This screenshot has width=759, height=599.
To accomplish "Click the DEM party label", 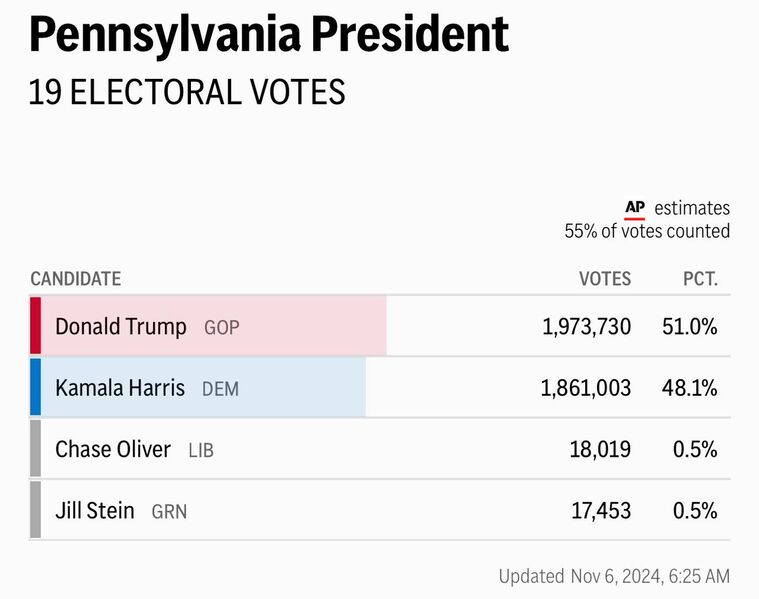I will 221,389.
